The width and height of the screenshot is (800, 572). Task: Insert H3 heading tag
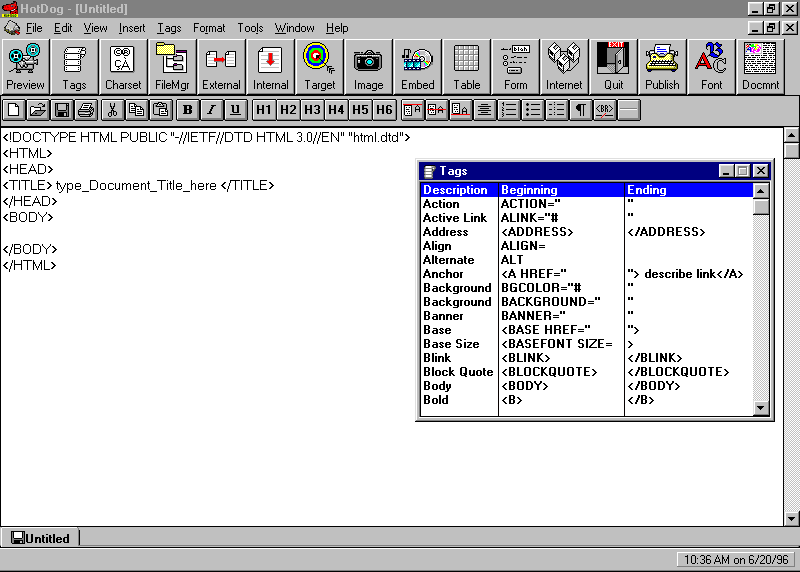coord(312,110)
